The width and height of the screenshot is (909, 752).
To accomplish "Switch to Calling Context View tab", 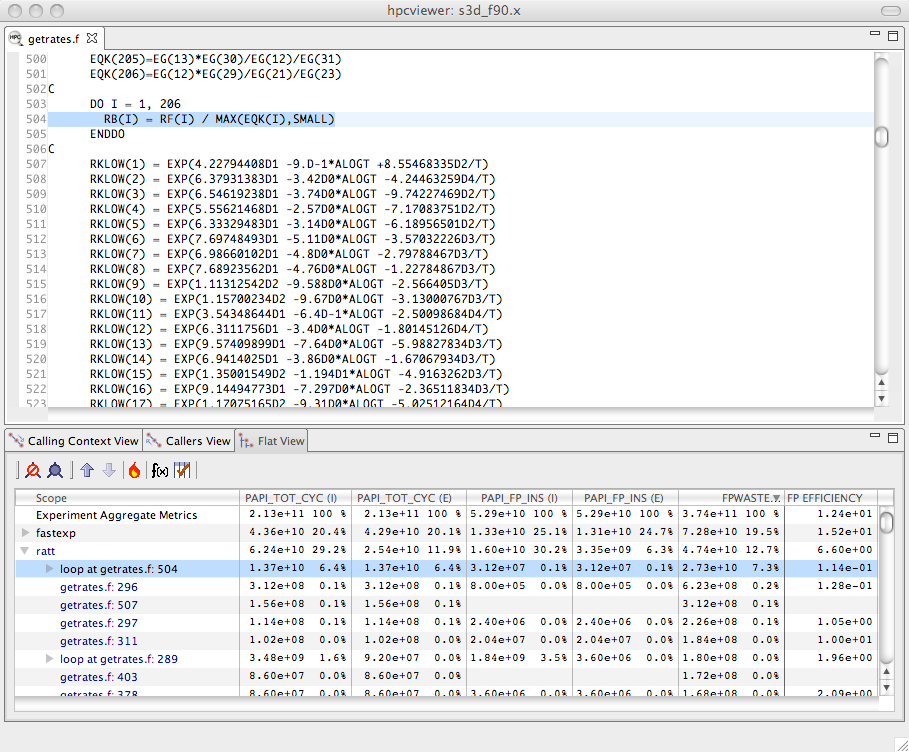I will coord(73,441).
